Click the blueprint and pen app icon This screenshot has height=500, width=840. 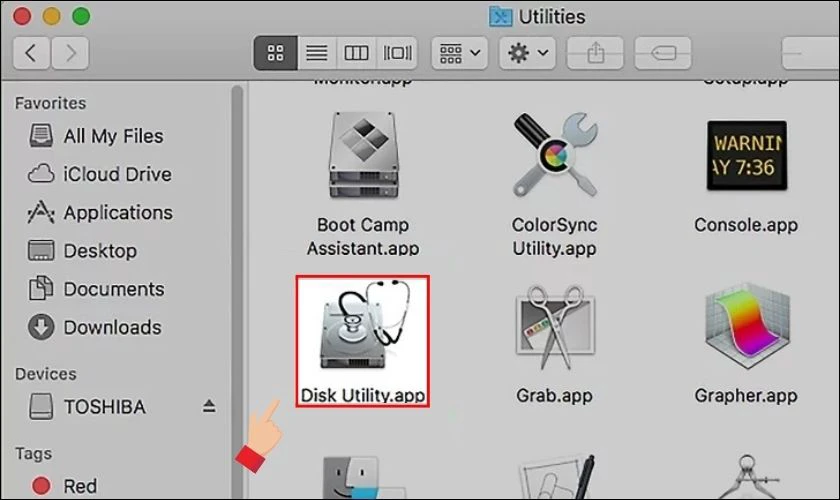[557, 477]
